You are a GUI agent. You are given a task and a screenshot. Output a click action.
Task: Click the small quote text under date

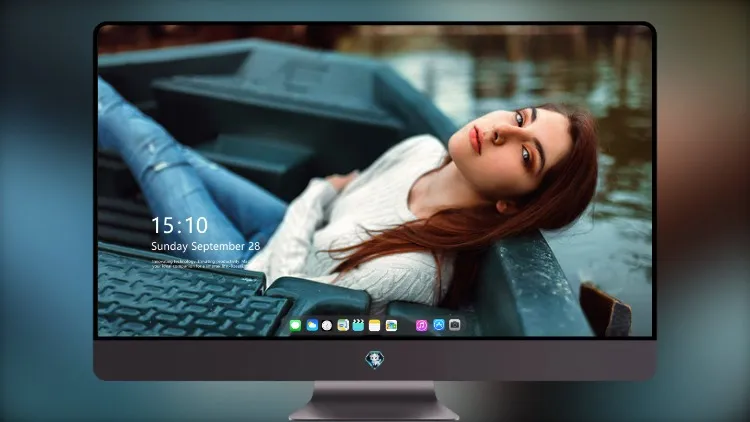(200, 264)
